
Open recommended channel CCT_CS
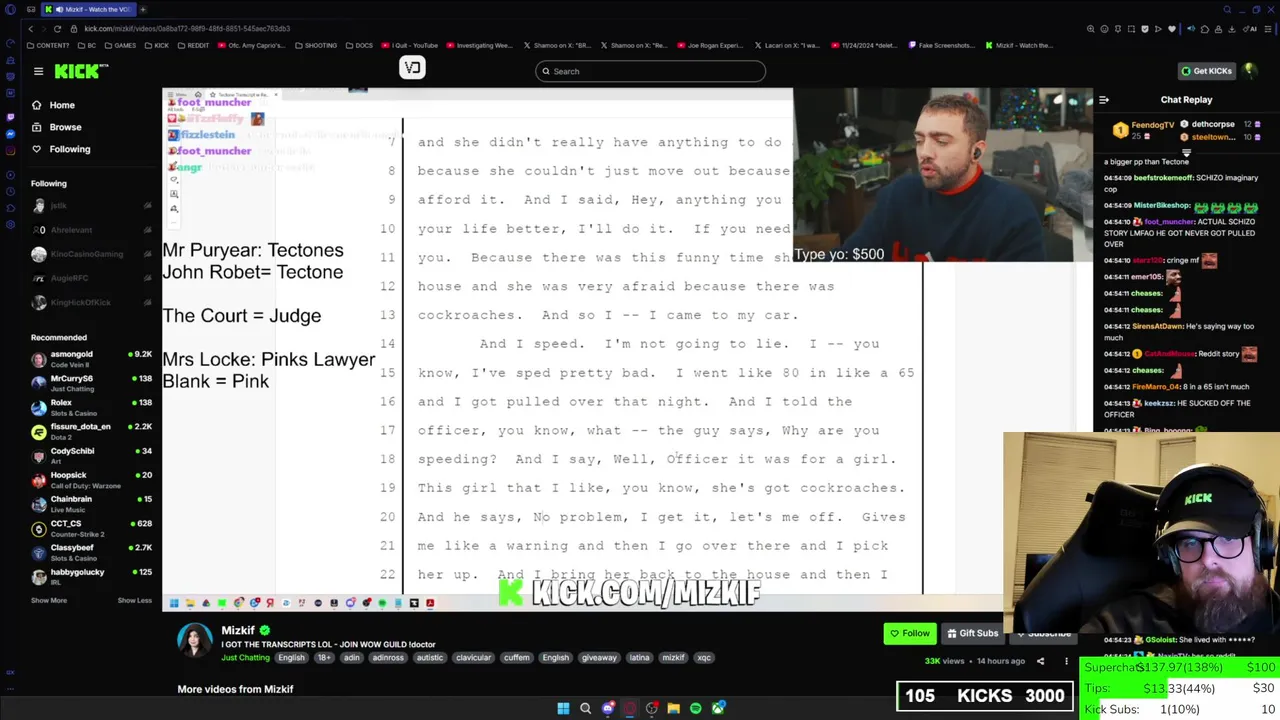click(90, 528)
